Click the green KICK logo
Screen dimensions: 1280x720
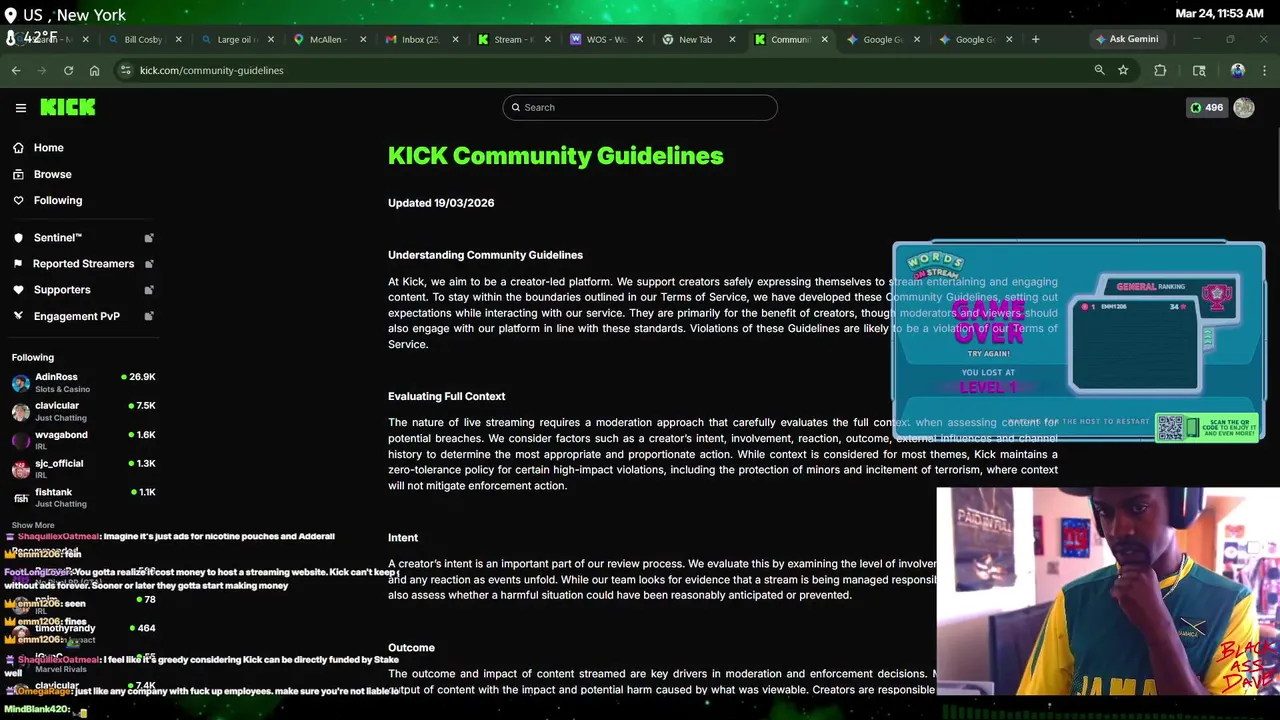tap(68, 107)
